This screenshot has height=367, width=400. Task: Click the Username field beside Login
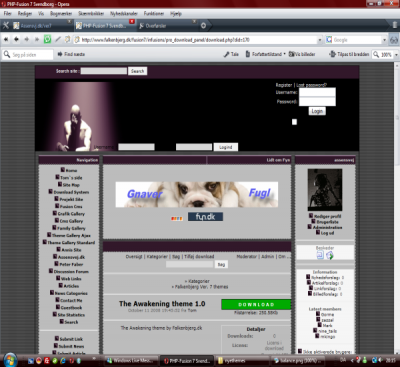pyautogui.click(x=317, y=92)
